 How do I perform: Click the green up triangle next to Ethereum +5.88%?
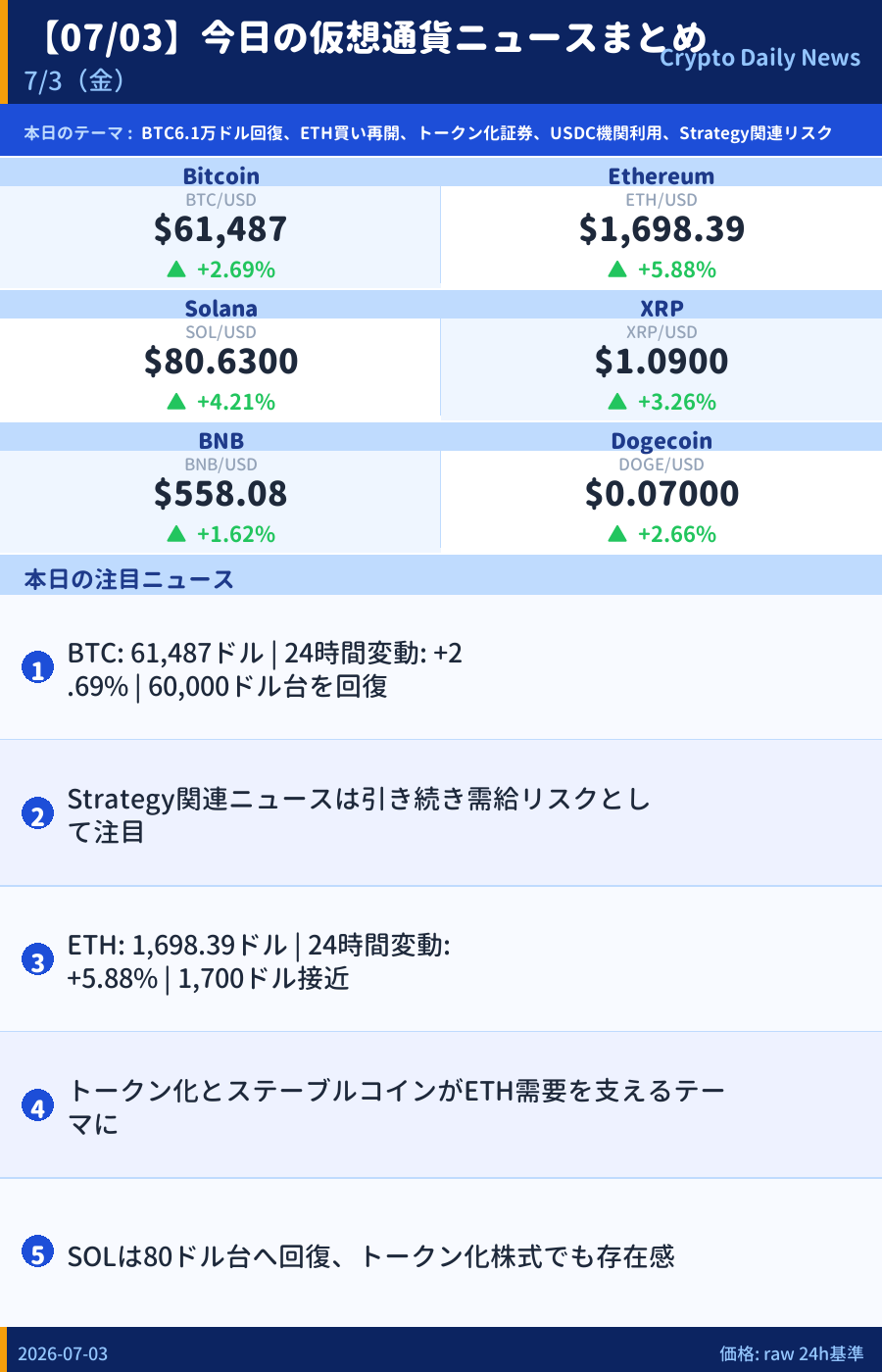617,269
